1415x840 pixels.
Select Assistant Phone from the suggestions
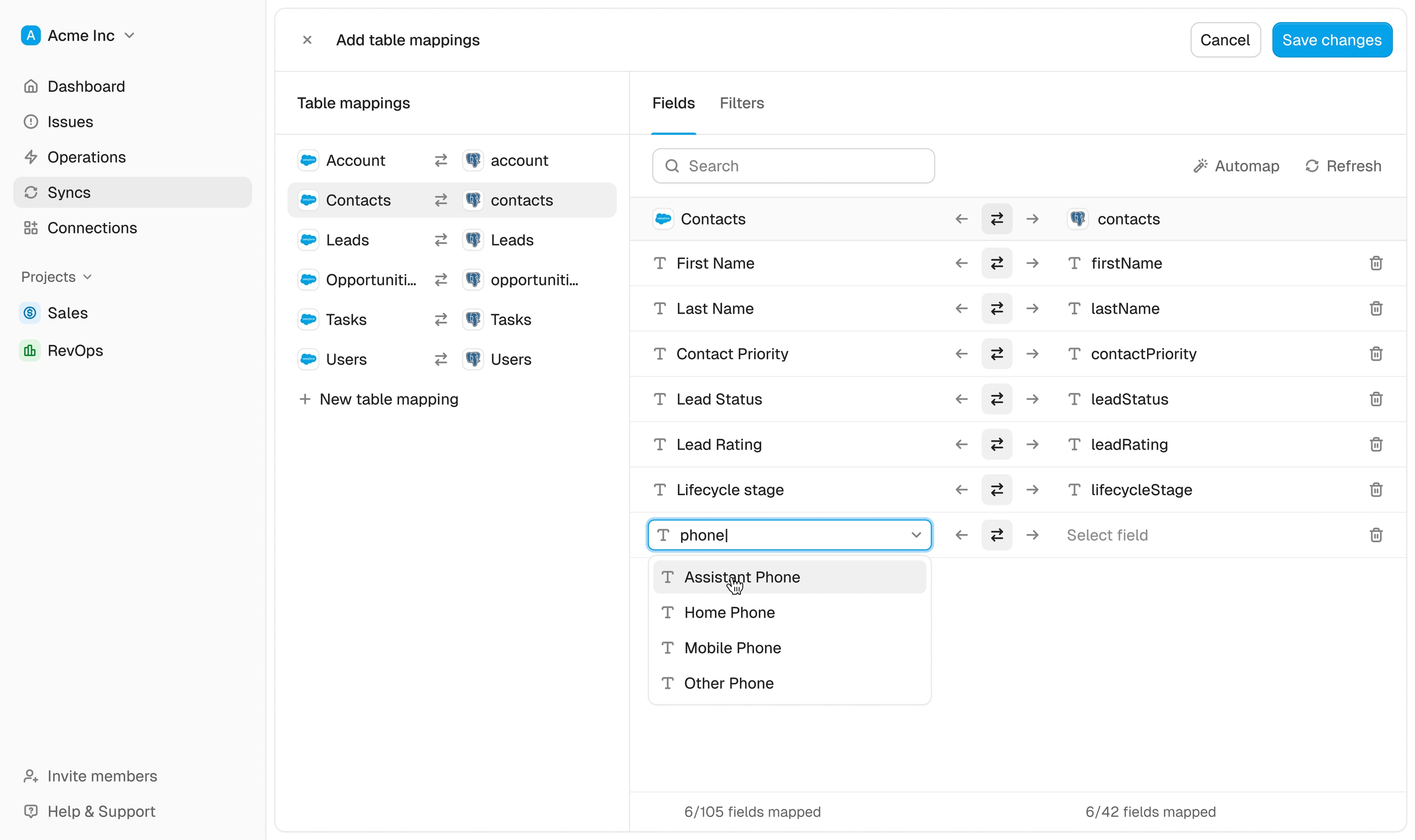pos(741,577)
